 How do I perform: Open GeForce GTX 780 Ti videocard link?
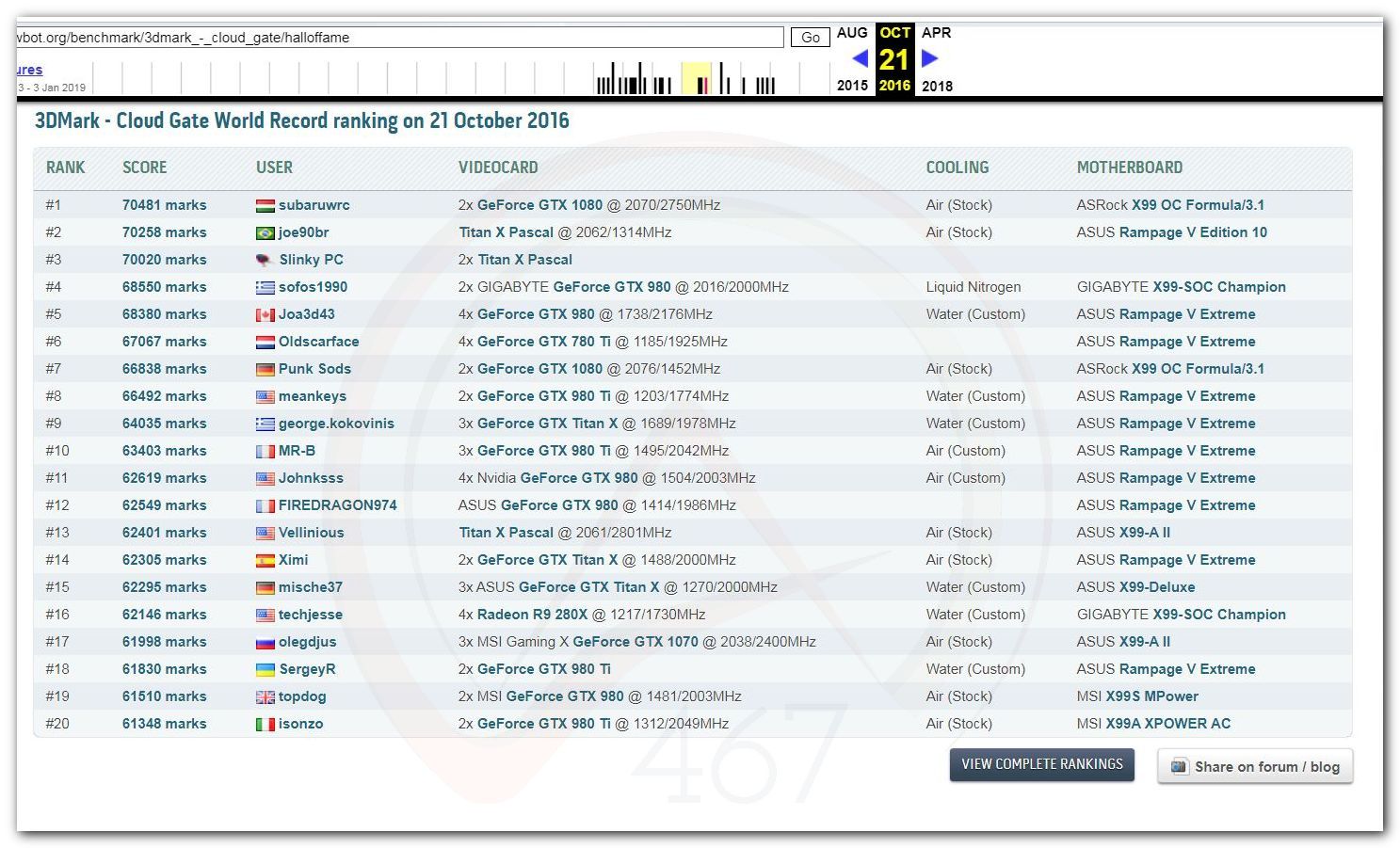coord(544,342)
